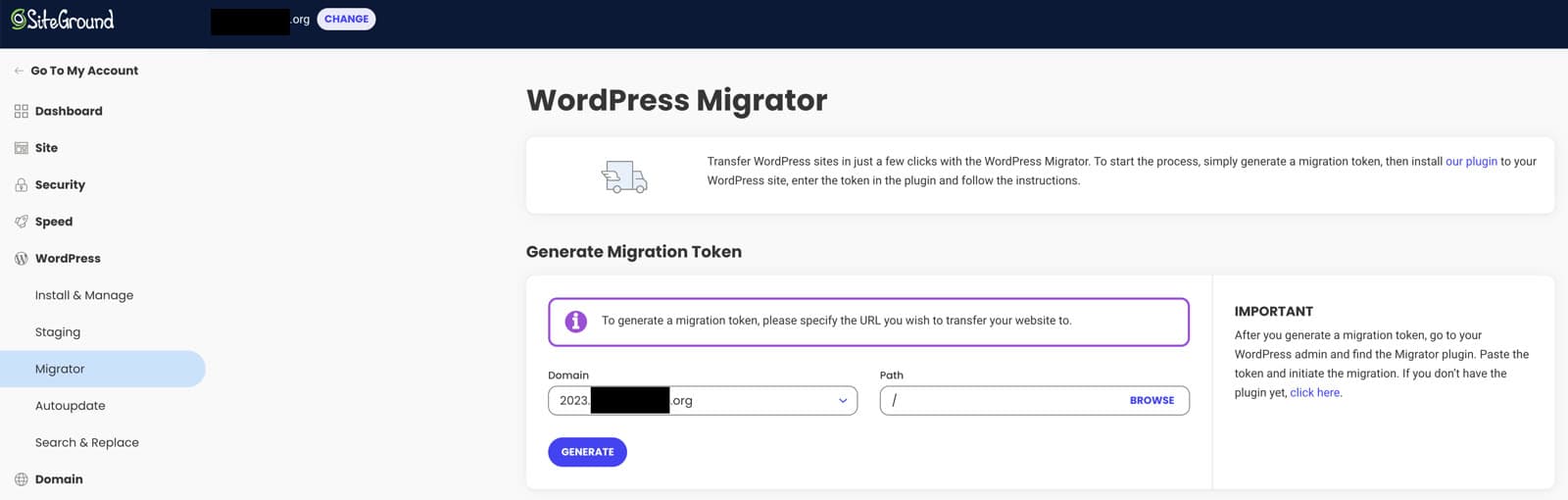This screenshot has width=1568, height=500.
Task: Follow the 'our plugin' link
Action: (1471, 162)
